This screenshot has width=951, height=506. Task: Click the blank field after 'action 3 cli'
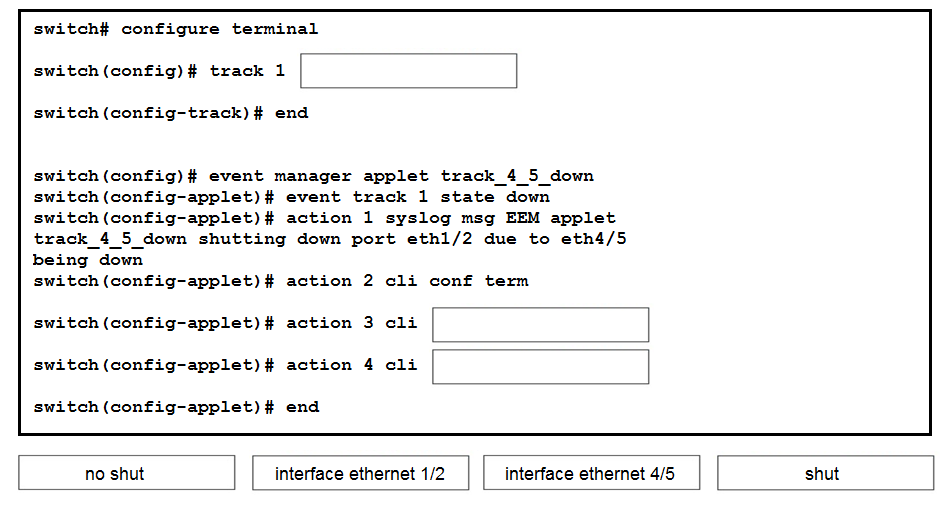(540, 325)
